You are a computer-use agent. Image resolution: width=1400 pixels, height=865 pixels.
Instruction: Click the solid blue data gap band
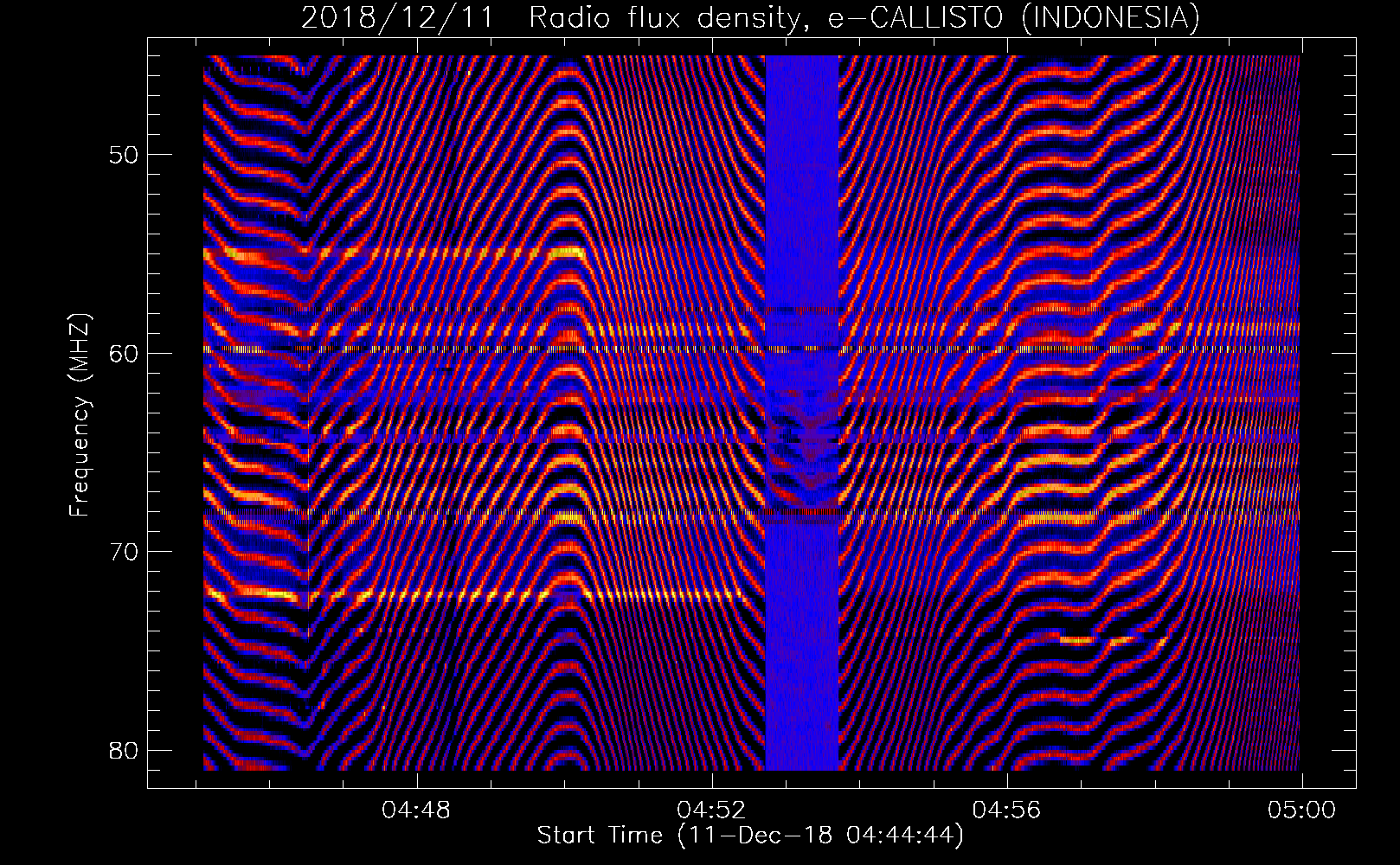[x=802, y=413]
